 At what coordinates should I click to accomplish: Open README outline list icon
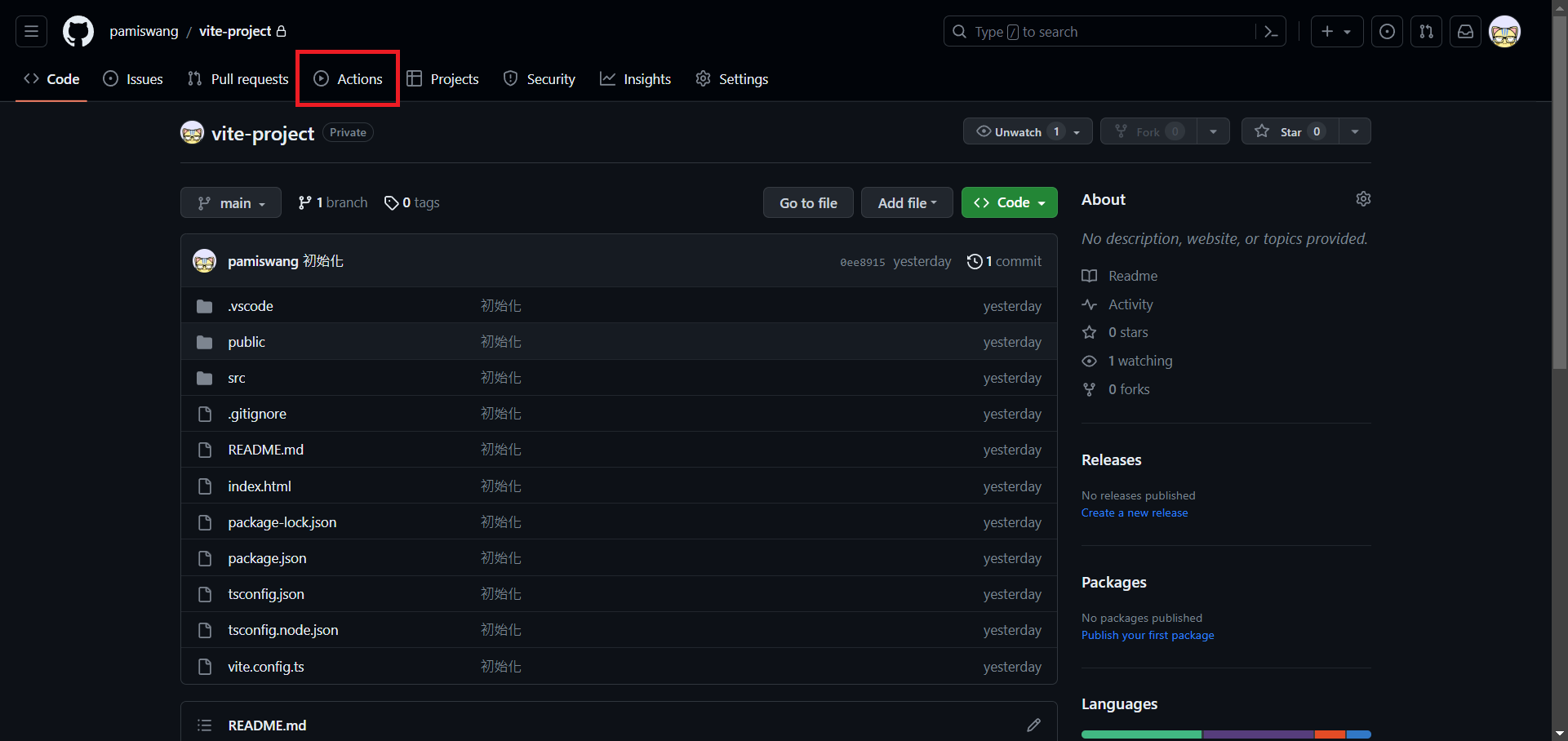[204, 725]
